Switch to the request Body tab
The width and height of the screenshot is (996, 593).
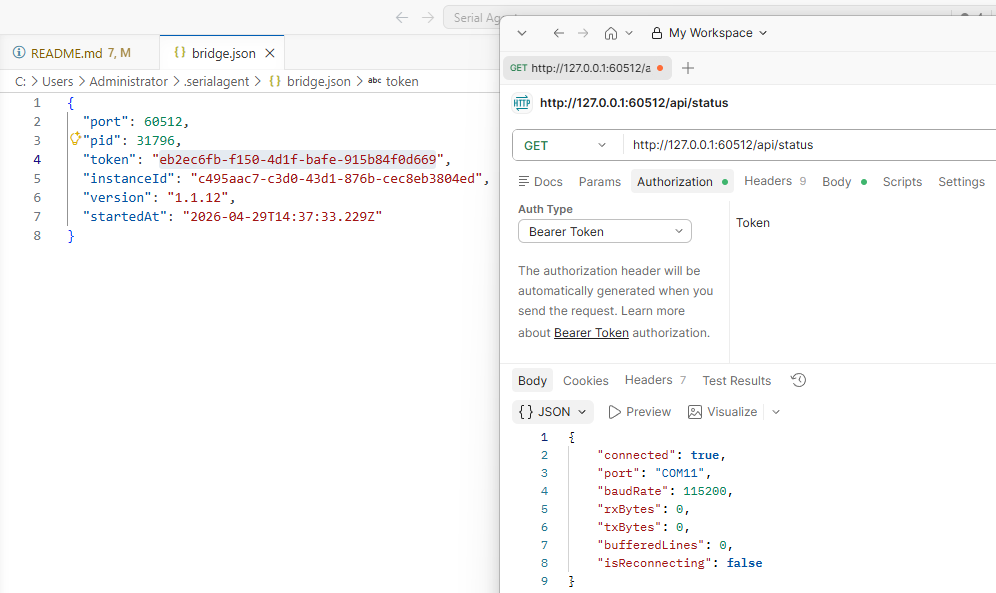(844, 182)
